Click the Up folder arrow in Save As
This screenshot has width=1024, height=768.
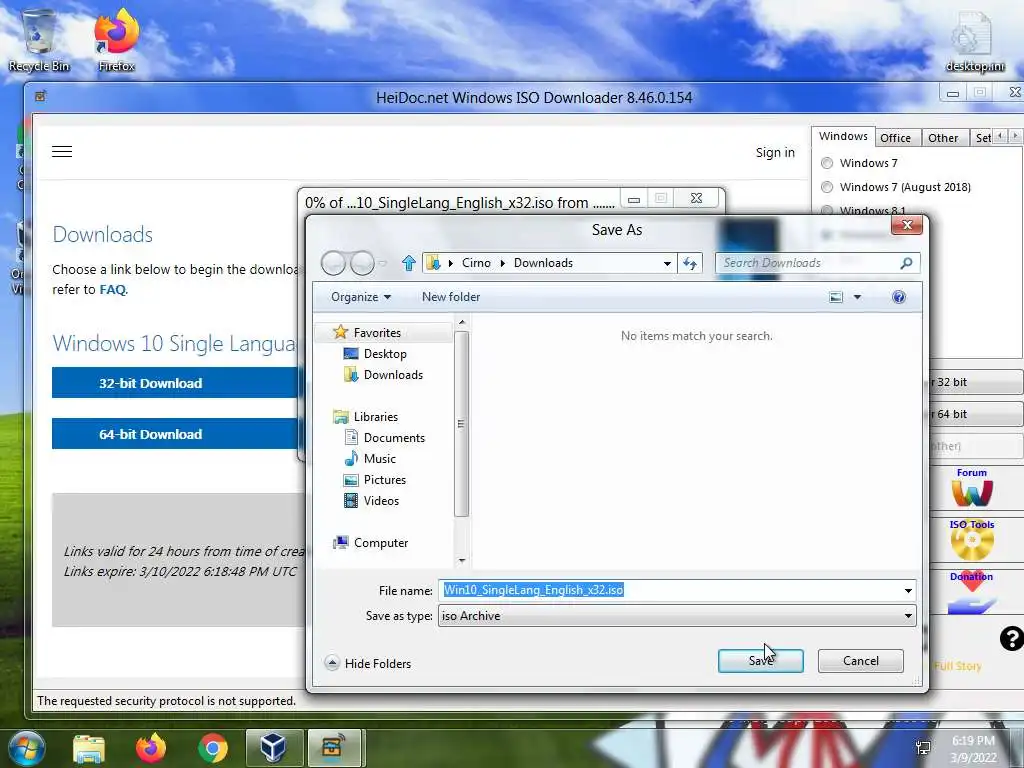[409, 263]
